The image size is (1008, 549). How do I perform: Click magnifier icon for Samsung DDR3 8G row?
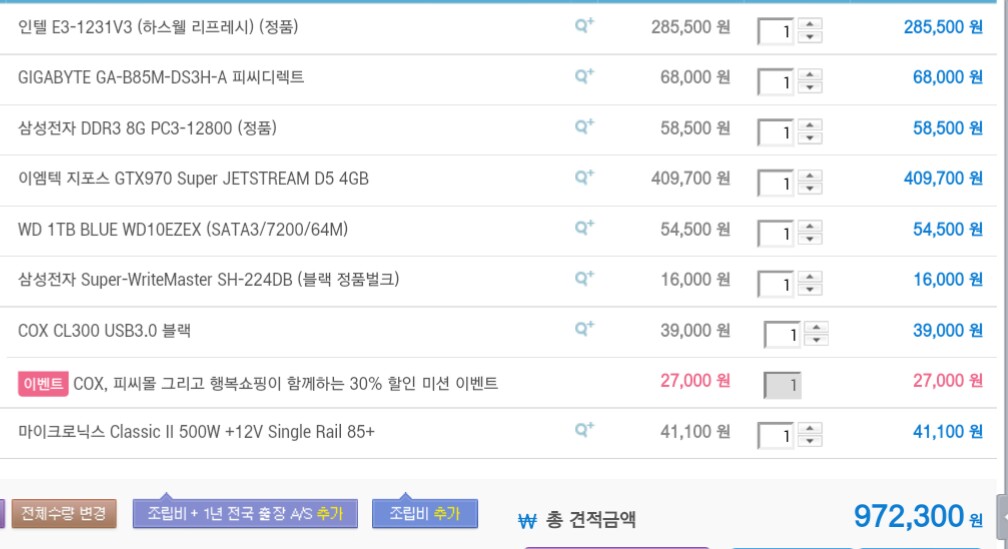coord(584,126)
